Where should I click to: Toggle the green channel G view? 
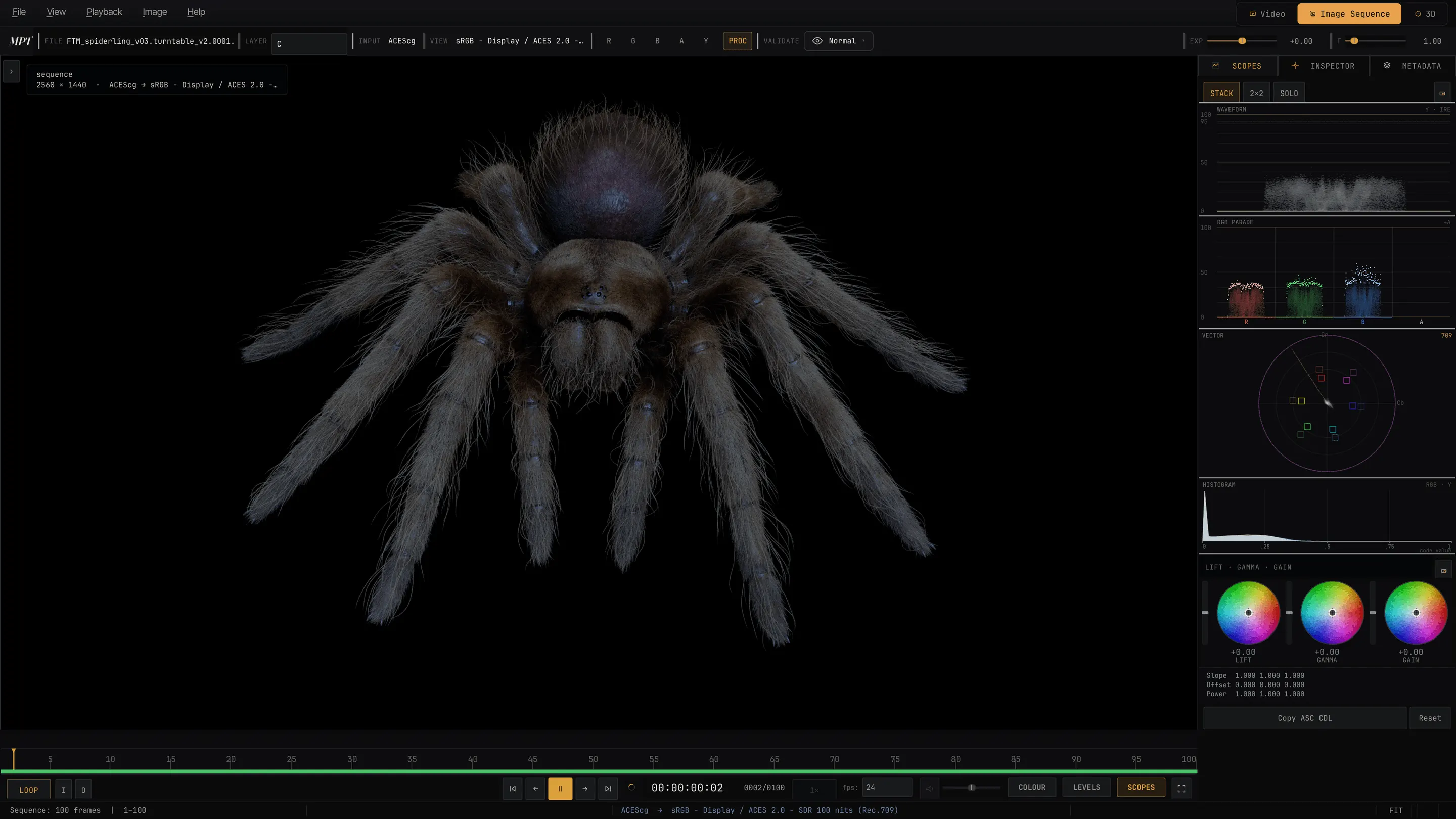(x=633, y=41)
